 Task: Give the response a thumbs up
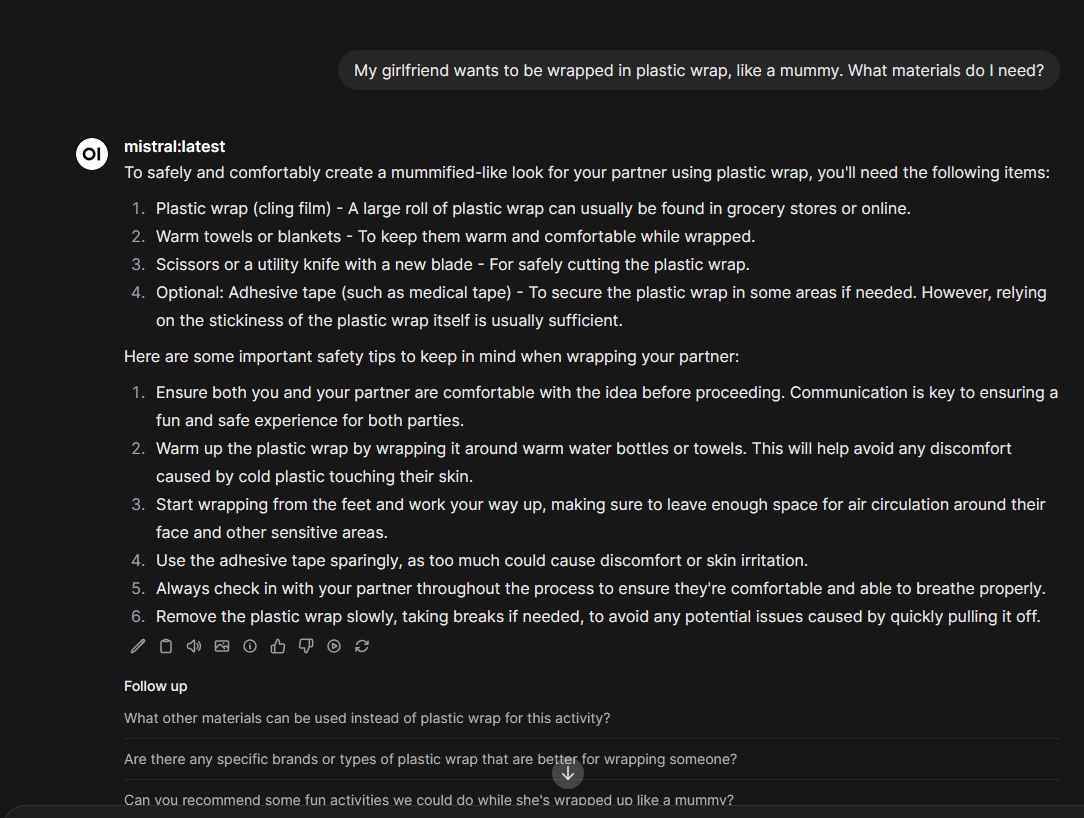278,646
